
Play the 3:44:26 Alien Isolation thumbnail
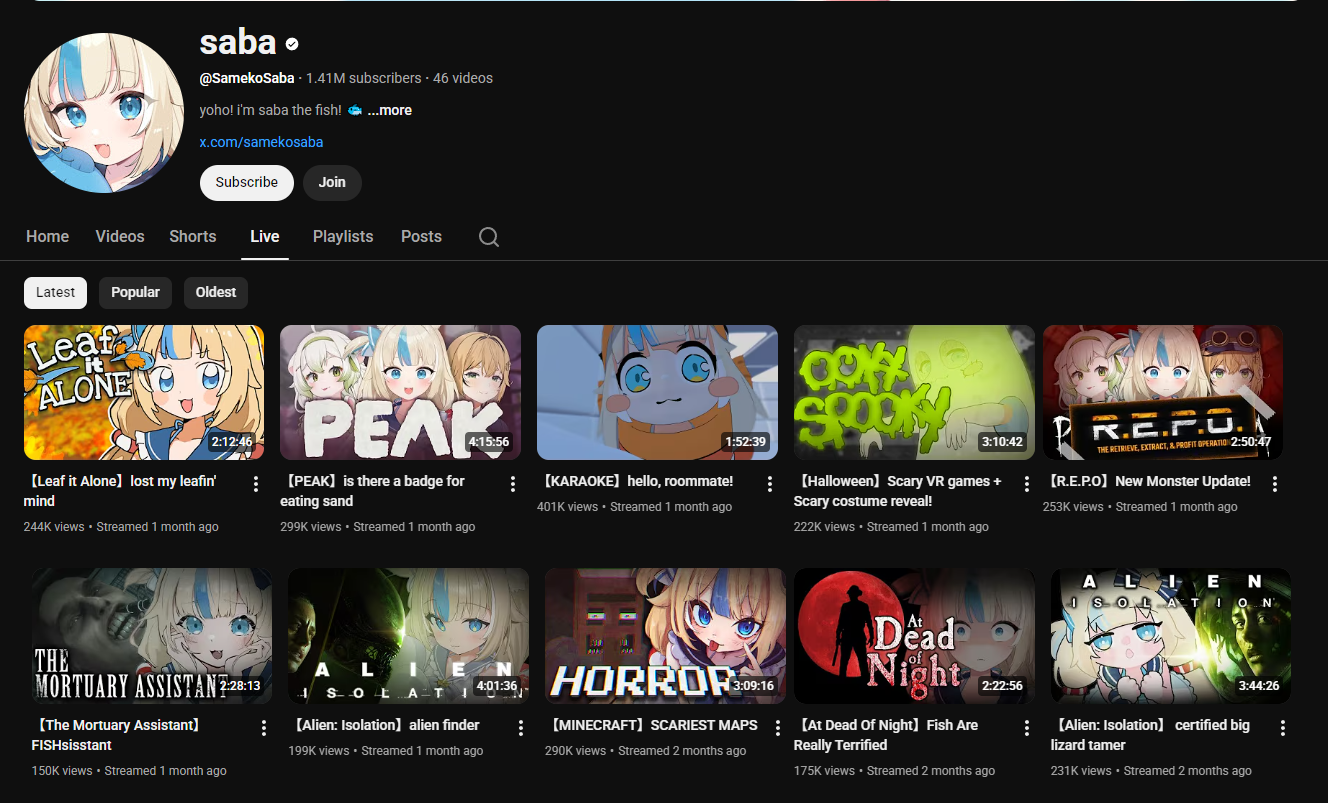tap(1171, 636)
